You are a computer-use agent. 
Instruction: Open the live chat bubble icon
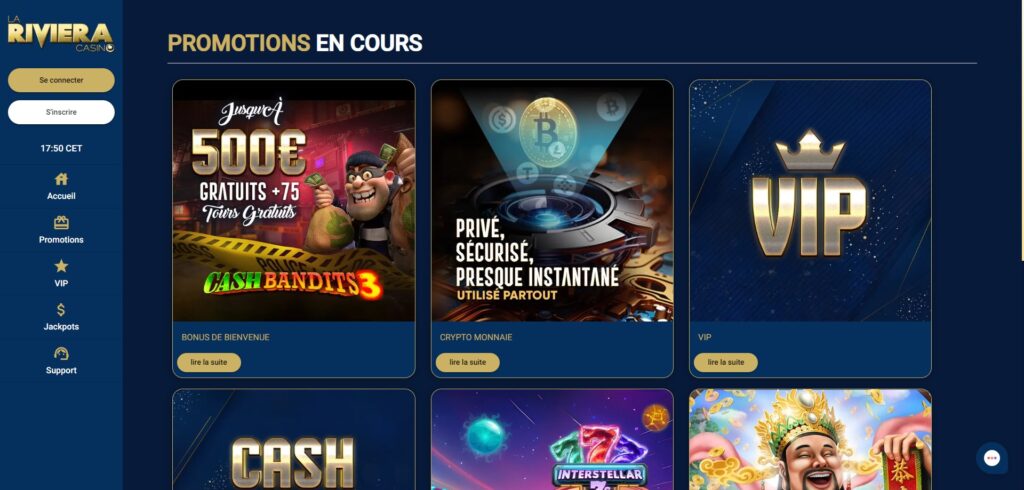(x=991, y=458)
